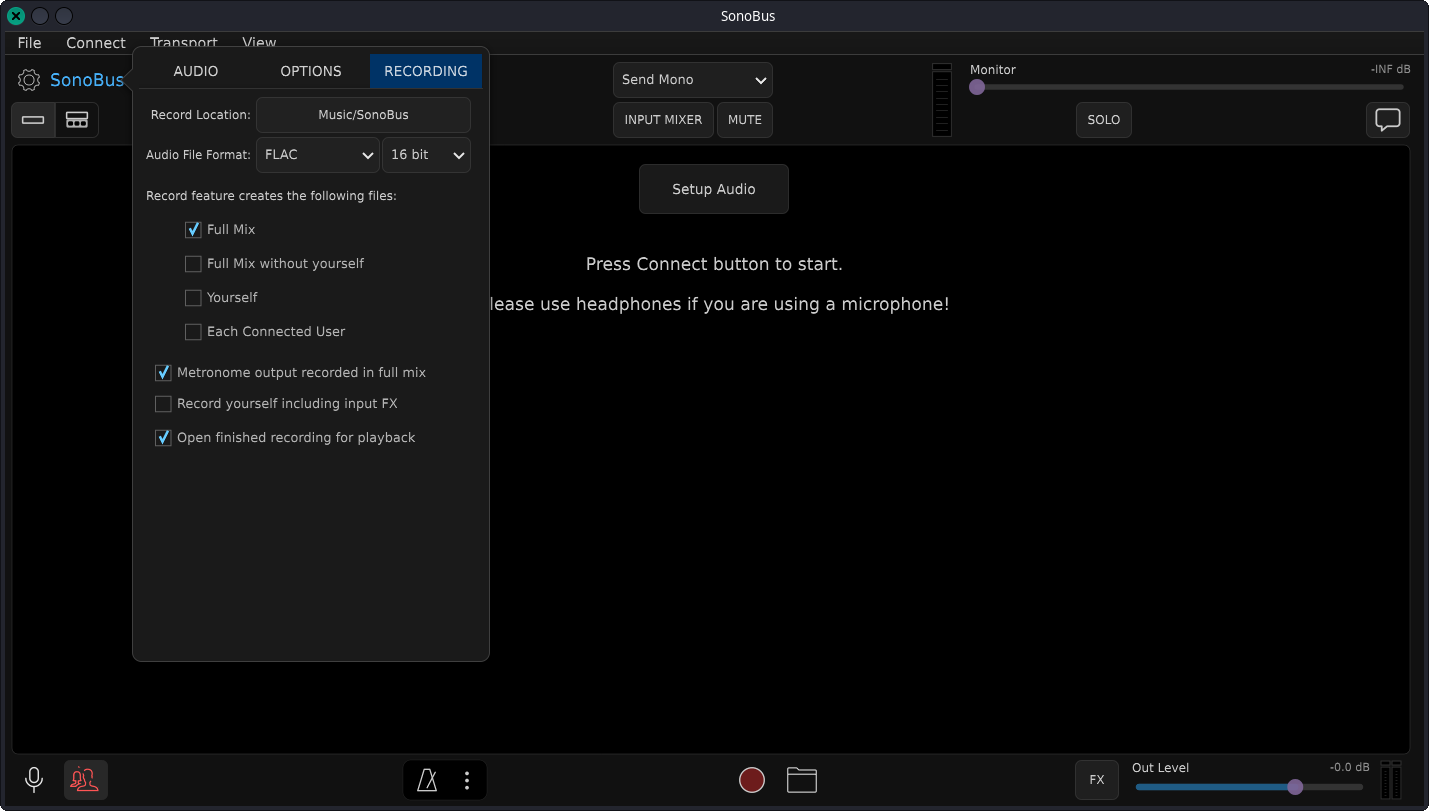Check Full Mix without yourself
This screenshot has height=811, width=1429.
tap(193, 264)
